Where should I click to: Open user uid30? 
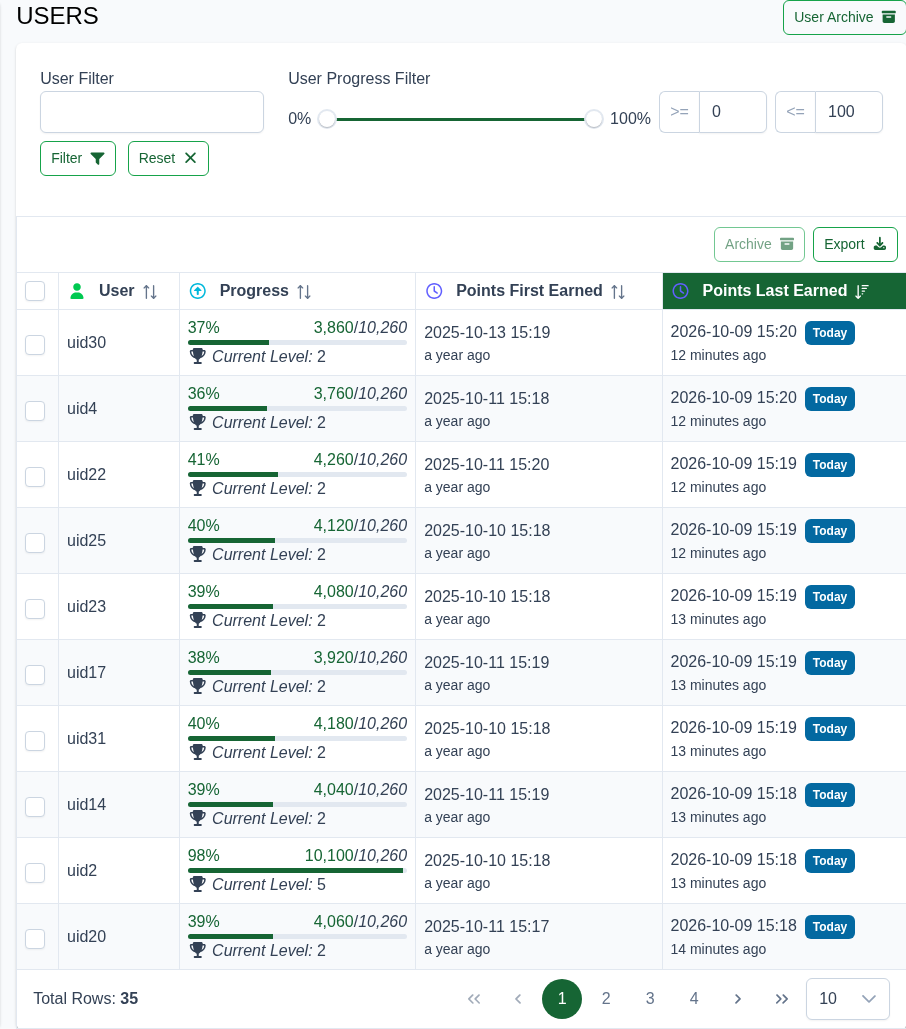pyautogui.click(x=86, y=343)
